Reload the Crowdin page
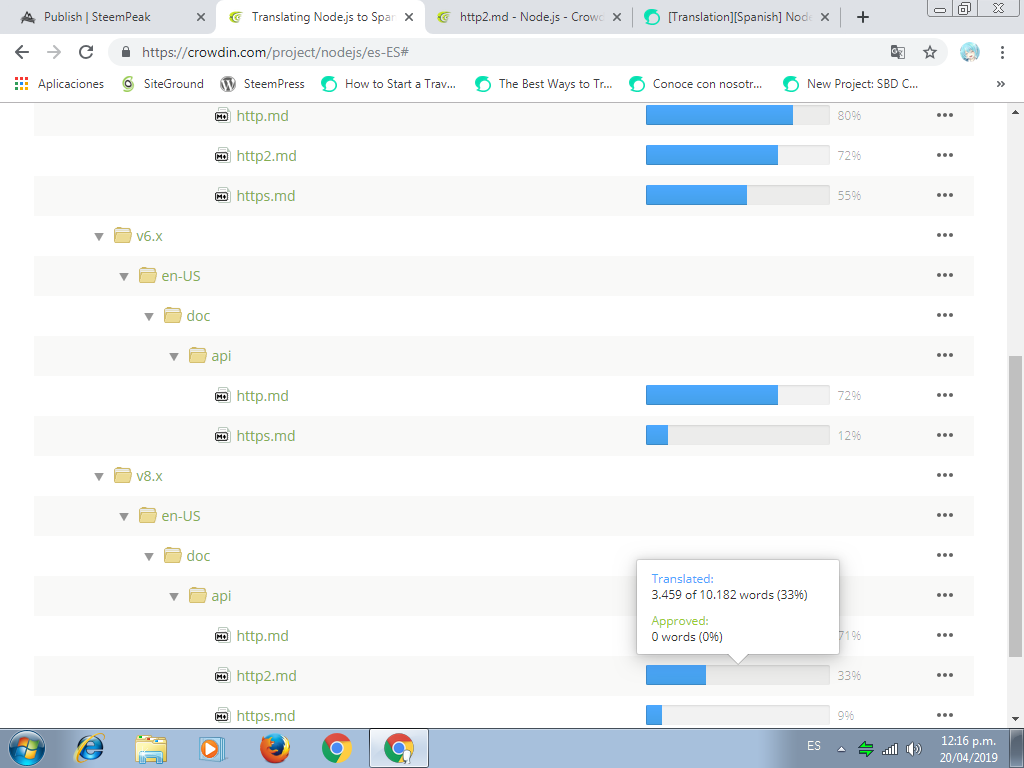Image resolution: width=1024 pixels, height=768 pixels. [86, 52]
